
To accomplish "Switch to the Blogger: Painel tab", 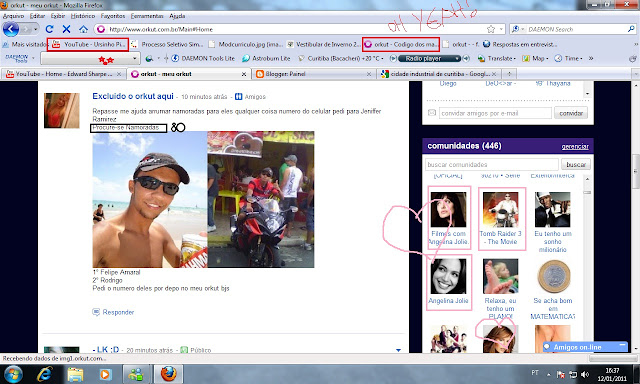I will pyautogui.click(x=312, y=74).
